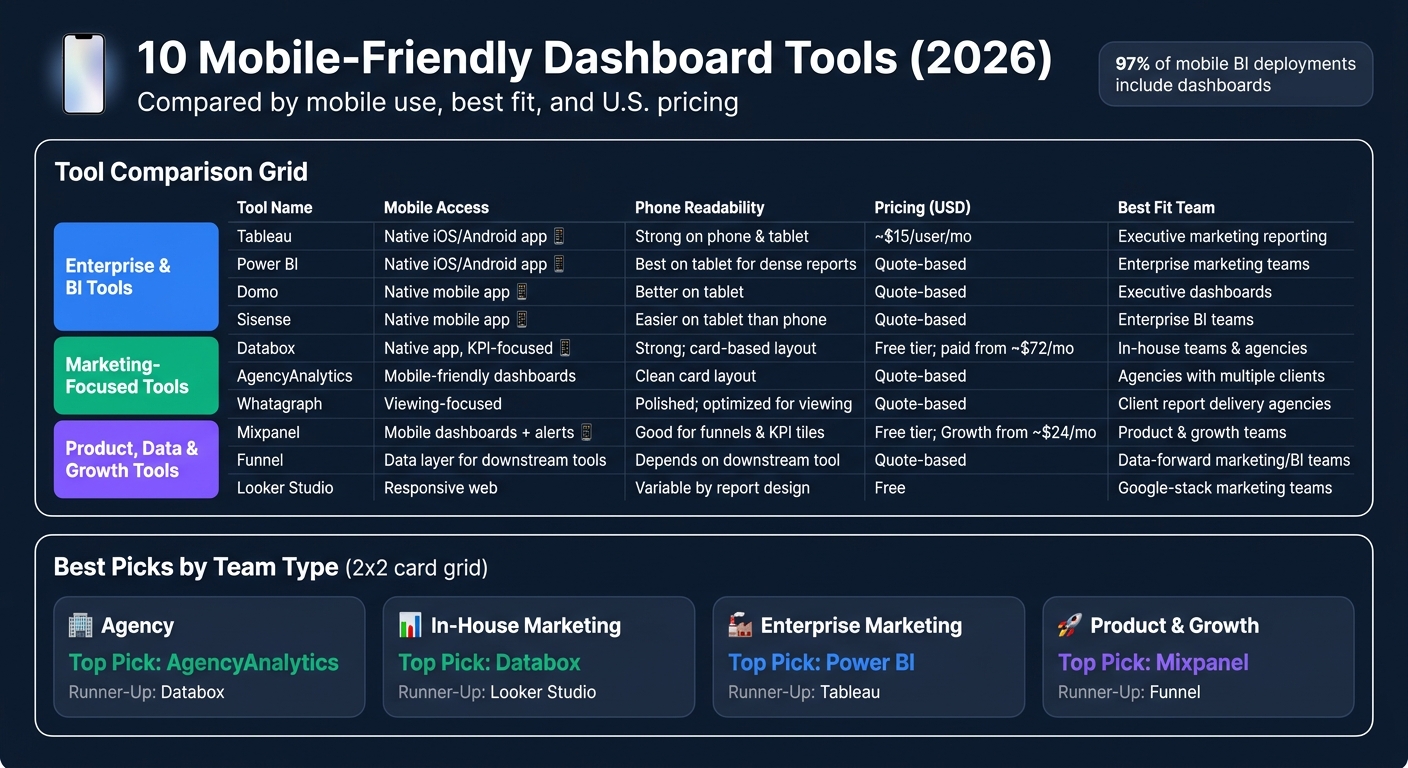Click Viewing-focused cell for Whatagraph
Viewport: 1408px width, 768px height.
[443, 405]
